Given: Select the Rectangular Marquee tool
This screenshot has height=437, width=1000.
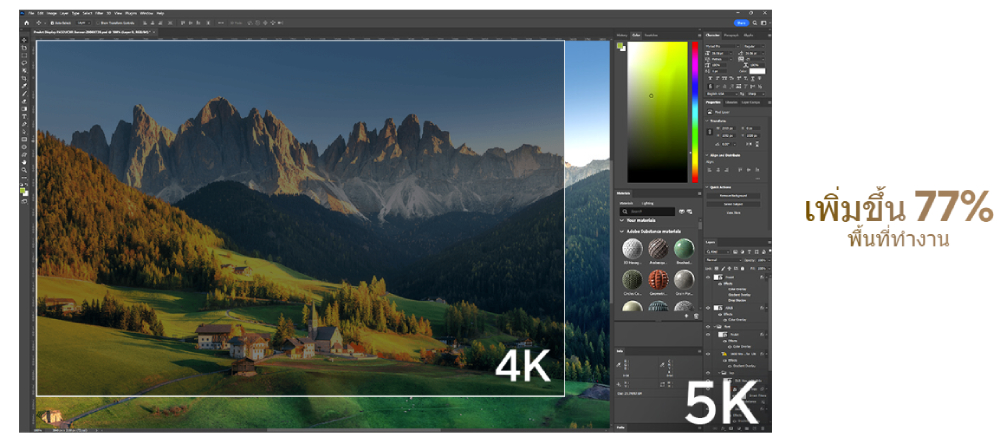Looking at the screenshot, I should pos(24,56).
